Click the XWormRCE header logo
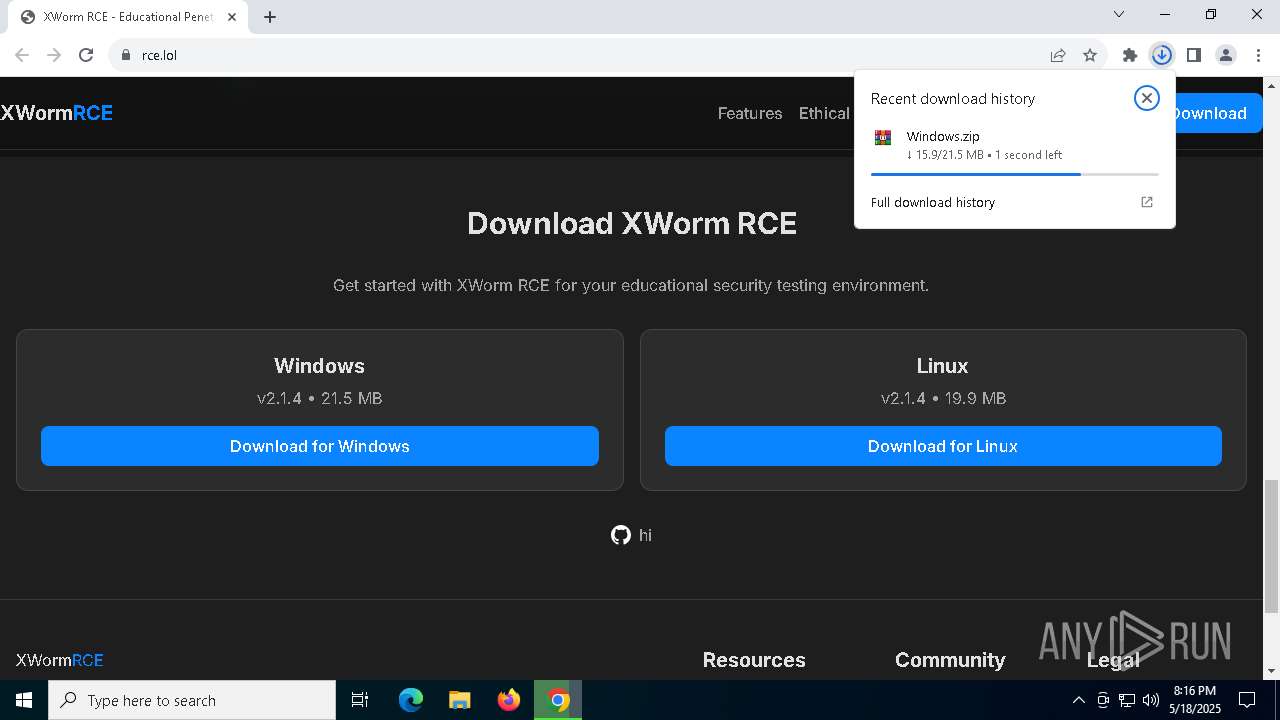This screenshot has width=1280, height=720. point(57,113)
